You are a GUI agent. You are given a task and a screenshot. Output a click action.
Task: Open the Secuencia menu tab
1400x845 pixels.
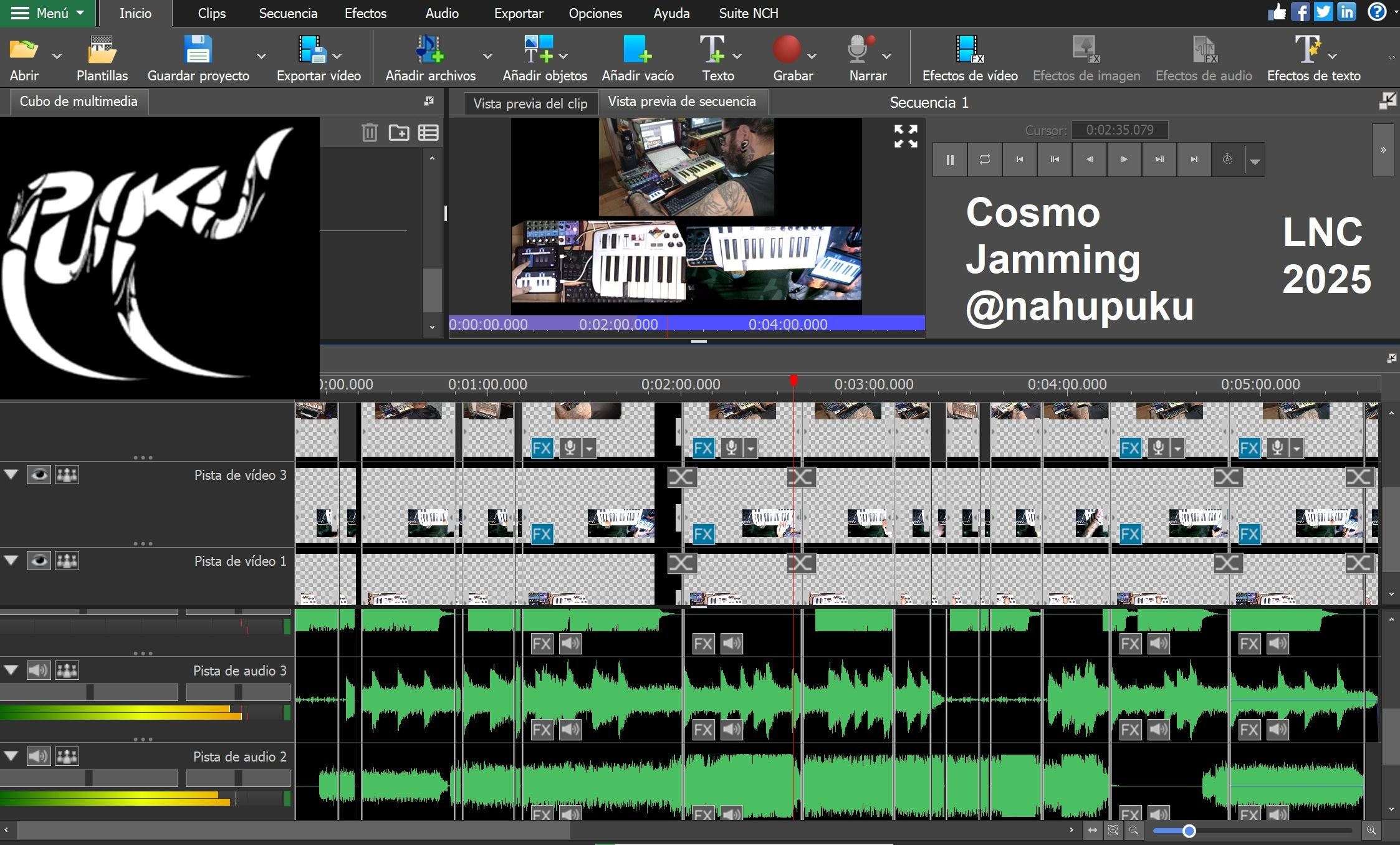288,13
